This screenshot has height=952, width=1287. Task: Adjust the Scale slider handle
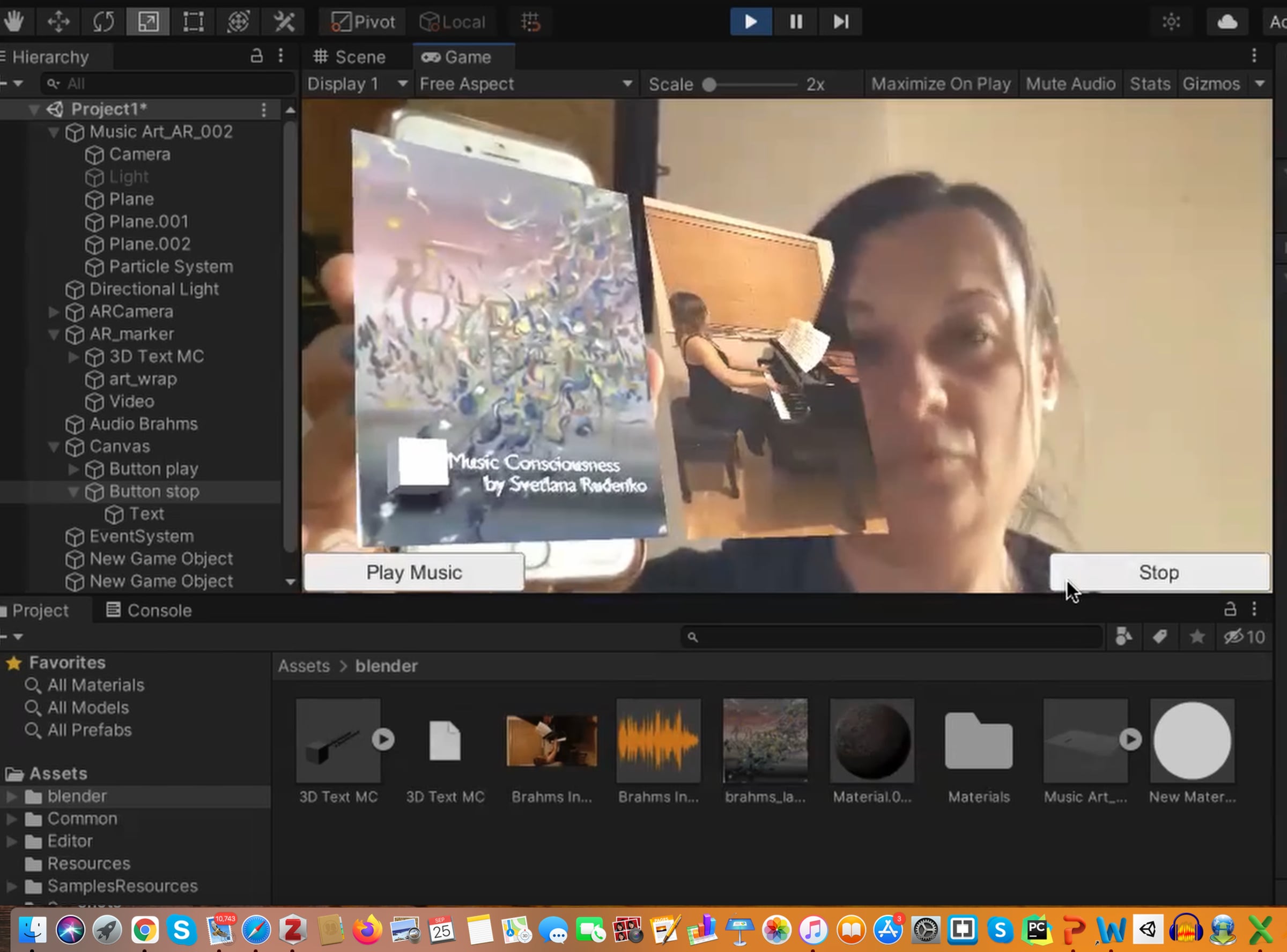(x=709, y=85)
